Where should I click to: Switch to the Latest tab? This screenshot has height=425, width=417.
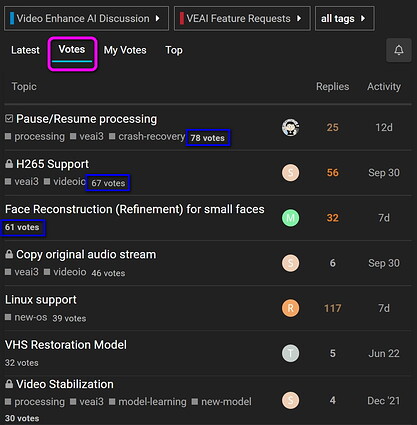click(x=25, y=50)
